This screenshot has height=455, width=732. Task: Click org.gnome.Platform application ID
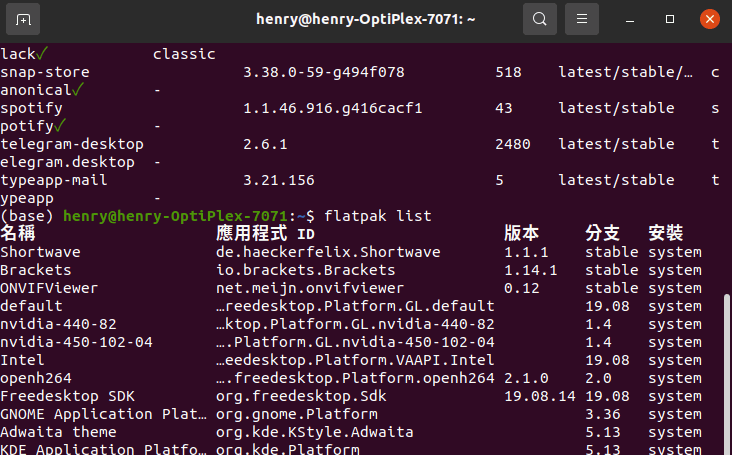[x=296, y=414]
